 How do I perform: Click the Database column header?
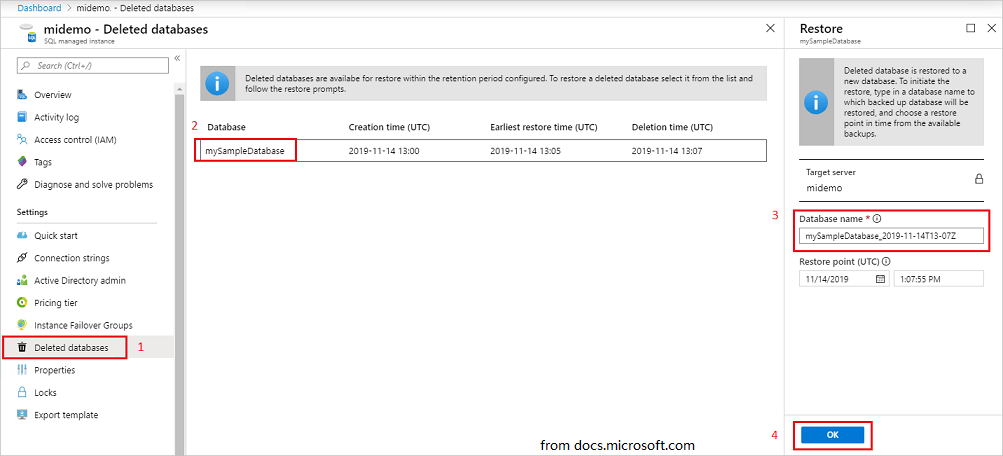226,127
